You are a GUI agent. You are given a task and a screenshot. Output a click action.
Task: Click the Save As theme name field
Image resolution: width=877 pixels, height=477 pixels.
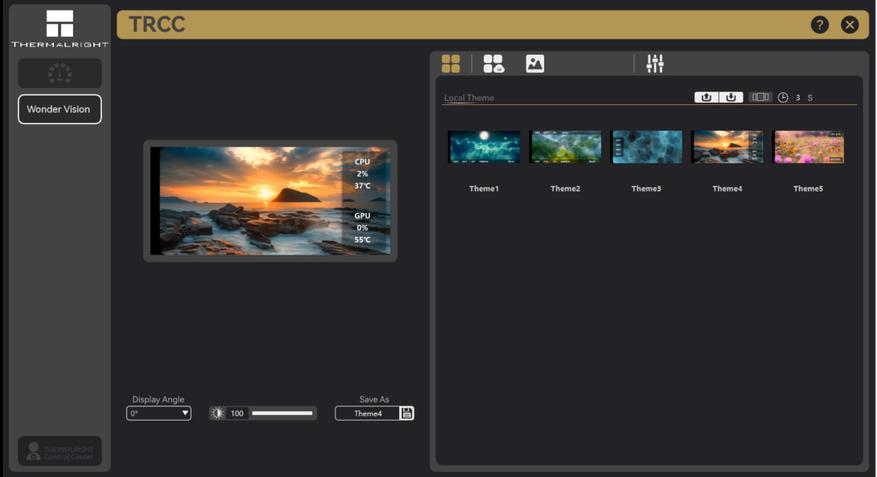pyautogui.click(x=367, y=413)
